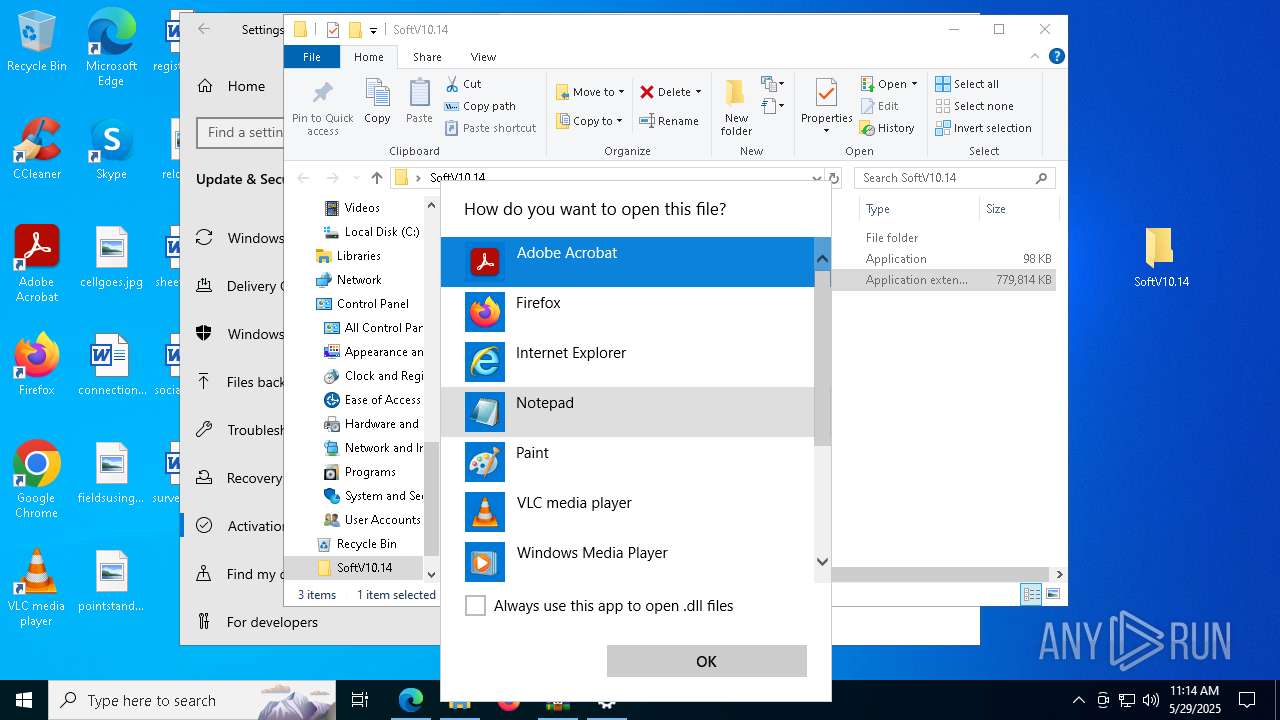This screenshot has width=1280, height=720.
Task: Select SoftV10.14 folder in the navigation tree
Action: coord(355,568)
